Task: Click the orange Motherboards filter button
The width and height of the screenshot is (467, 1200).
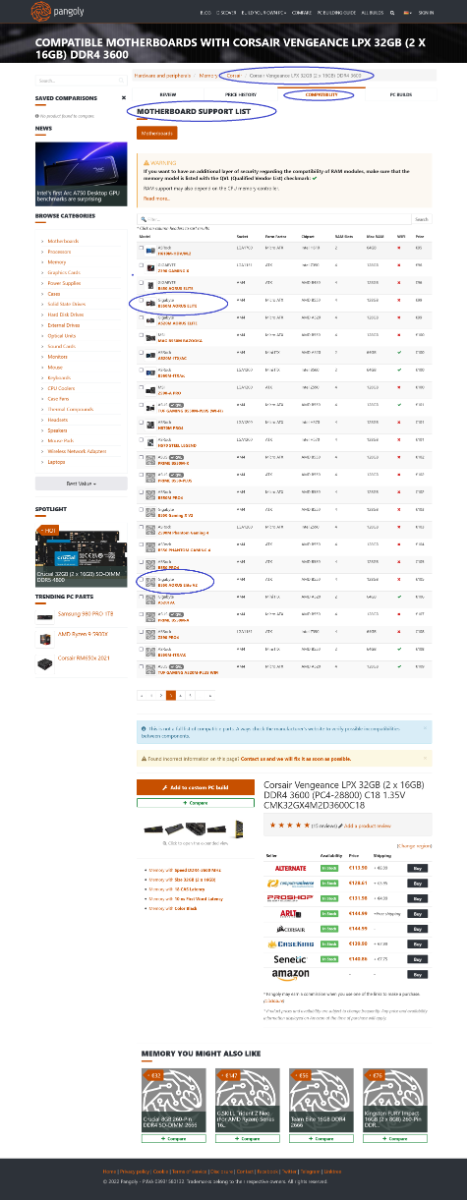Action: [x=156, y=132]
